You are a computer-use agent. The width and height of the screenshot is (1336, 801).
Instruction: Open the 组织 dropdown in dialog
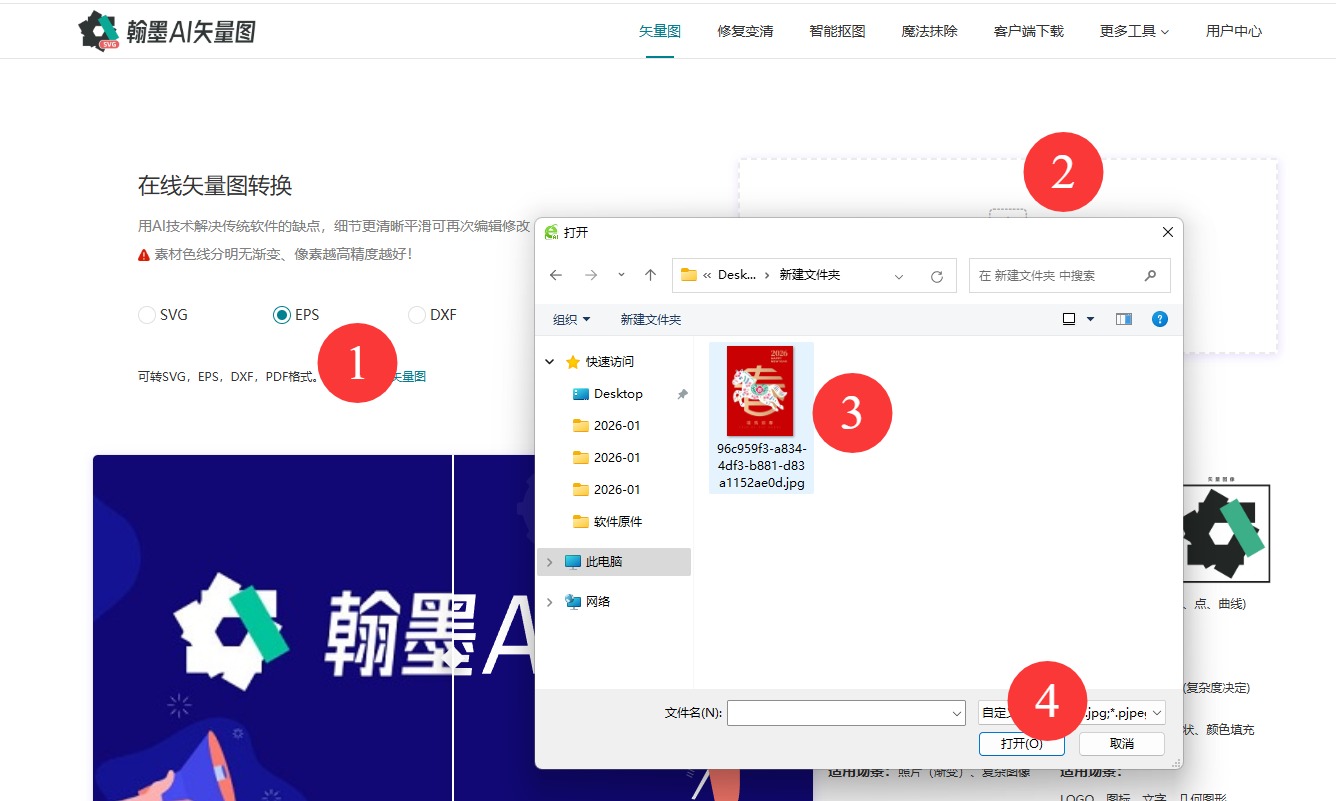coord(571,319)
